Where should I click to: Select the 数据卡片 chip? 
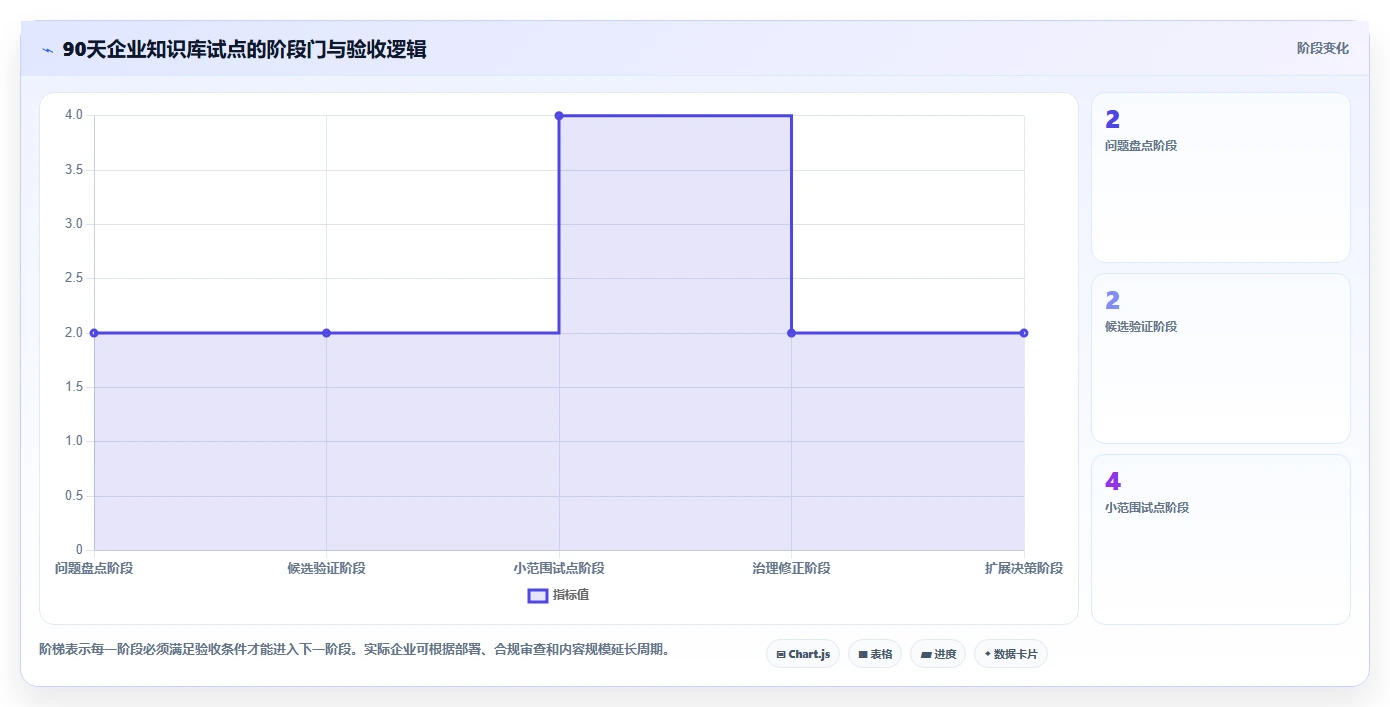[1011, 654]
